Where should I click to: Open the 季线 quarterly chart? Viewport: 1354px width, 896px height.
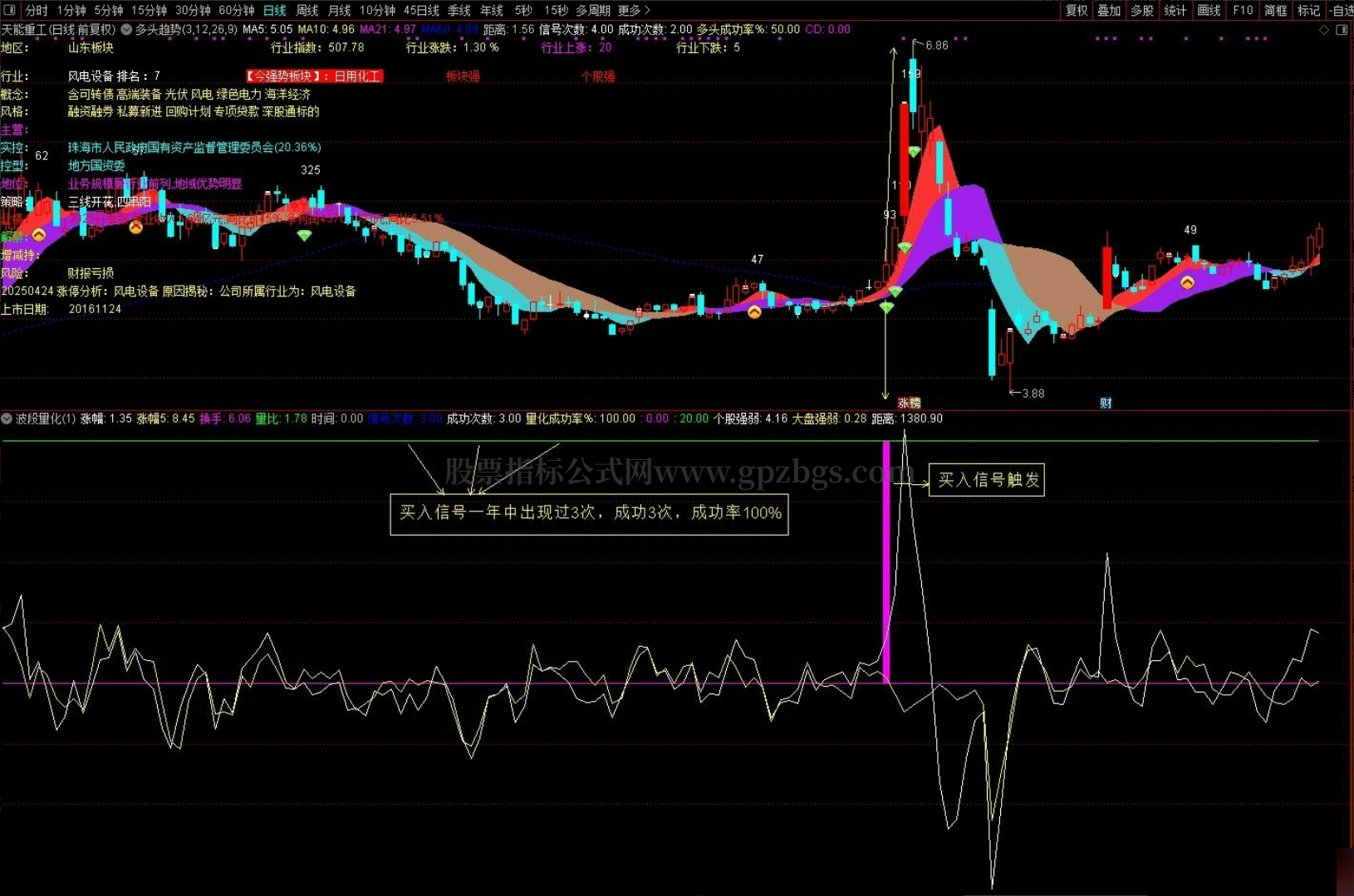[x=459, y=10]
